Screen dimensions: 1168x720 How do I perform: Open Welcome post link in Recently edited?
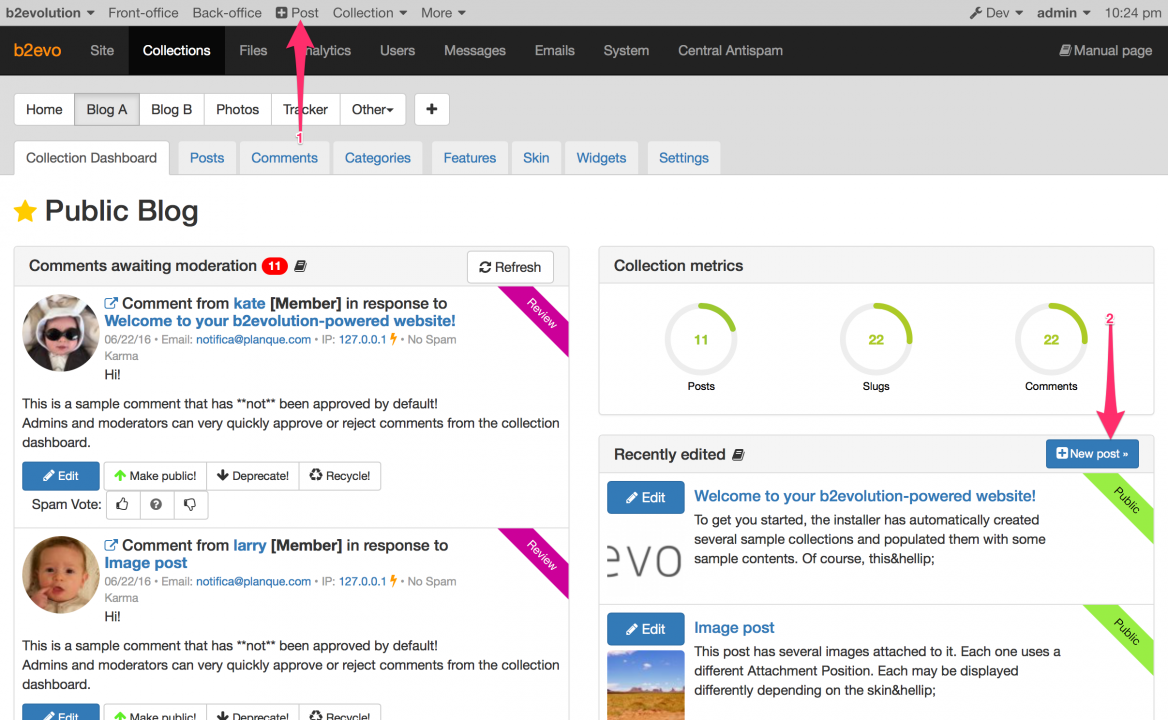(x=865, y=496)
